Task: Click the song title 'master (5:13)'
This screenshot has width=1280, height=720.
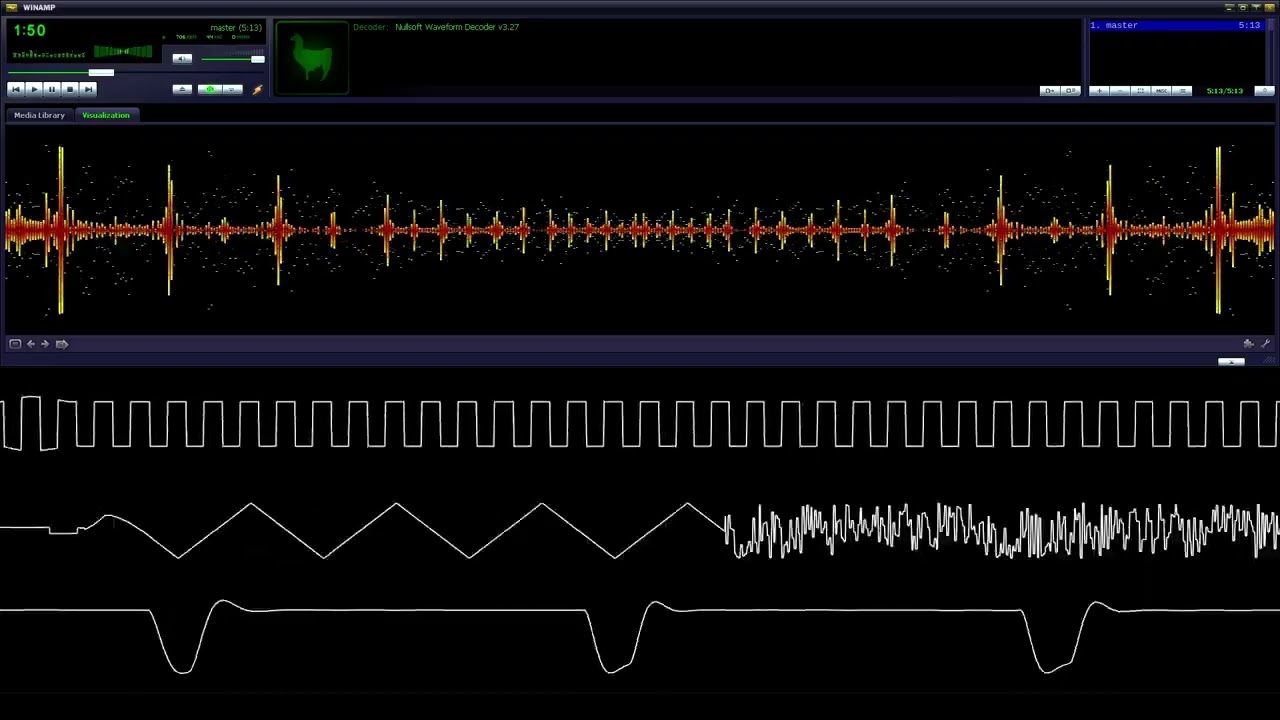Action: pos(236,28)
